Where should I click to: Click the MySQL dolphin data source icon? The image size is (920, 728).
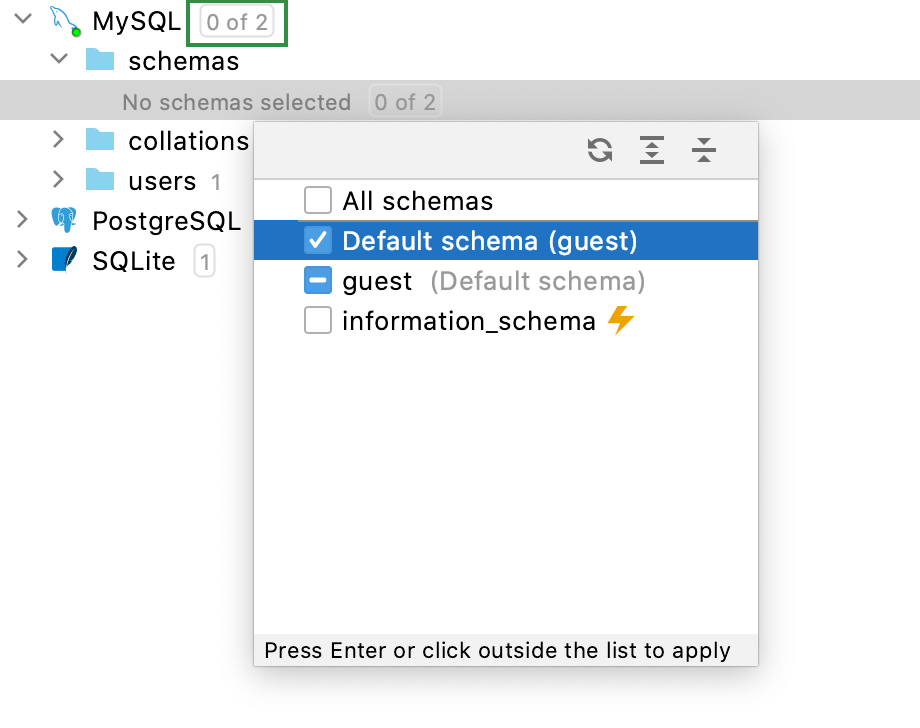65,21
